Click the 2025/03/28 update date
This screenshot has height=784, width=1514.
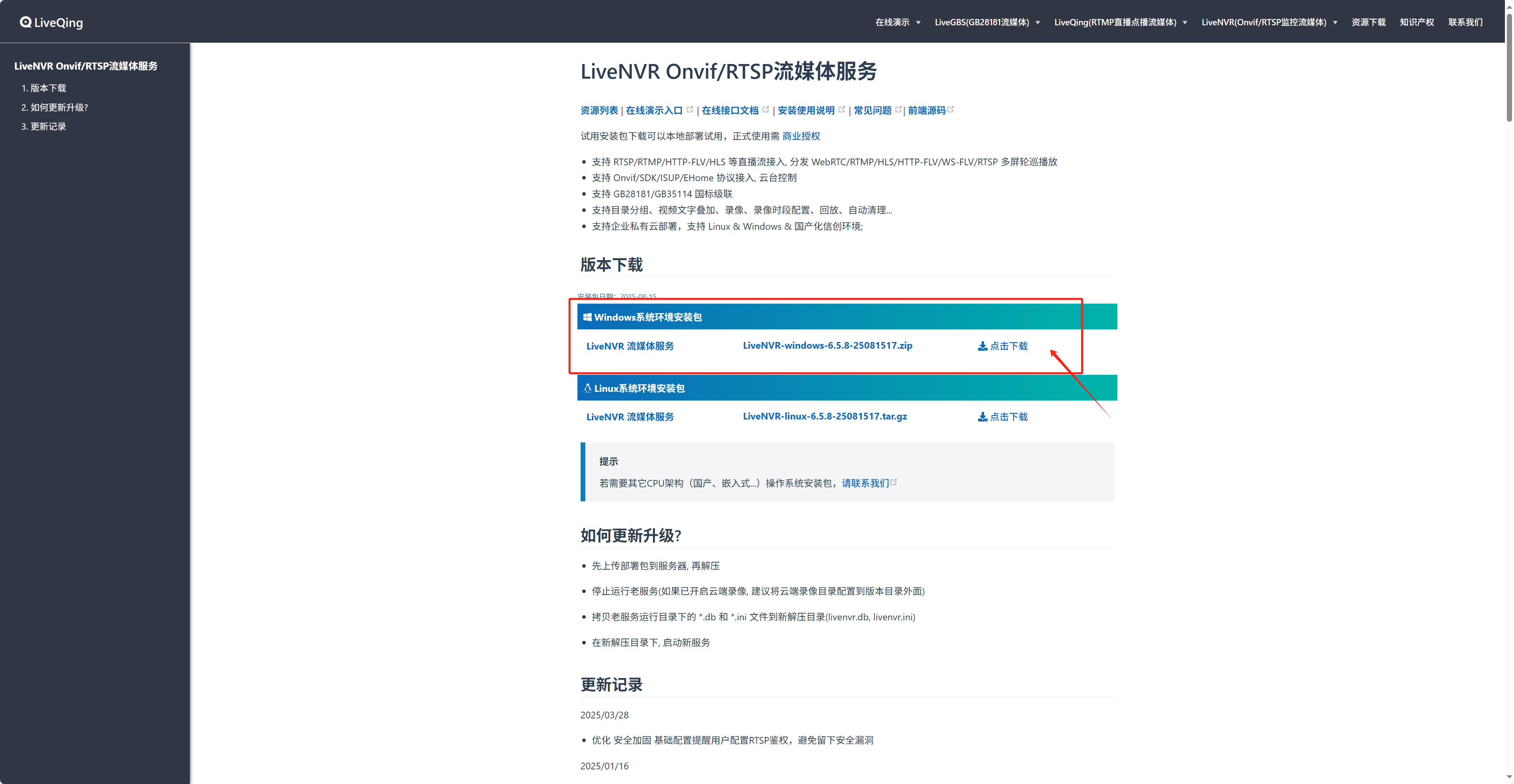pos(604,715)
